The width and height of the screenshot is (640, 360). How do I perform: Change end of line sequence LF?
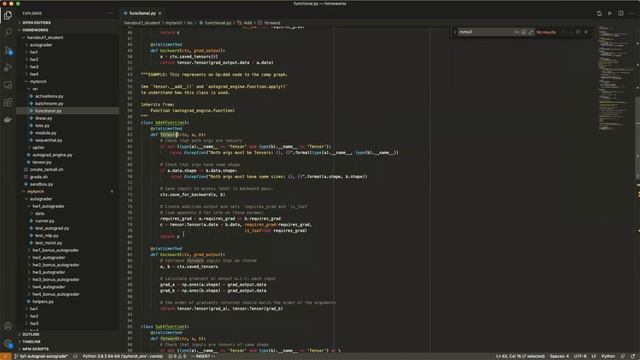594,356
